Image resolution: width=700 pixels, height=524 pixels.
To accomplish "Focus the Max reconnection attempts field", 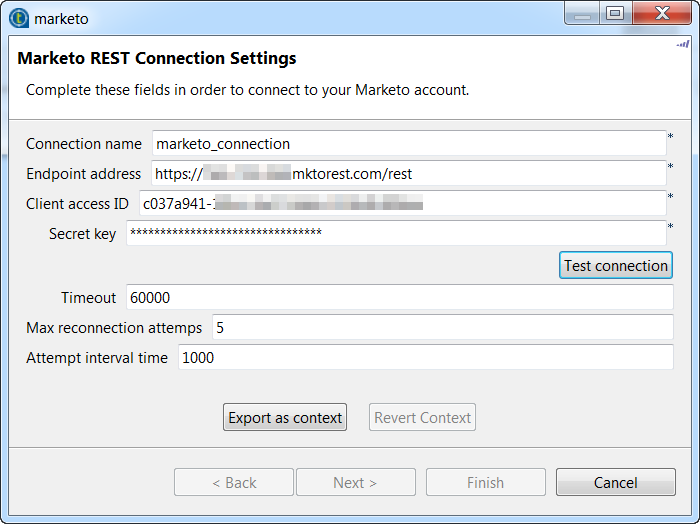I will coord(442,328).
